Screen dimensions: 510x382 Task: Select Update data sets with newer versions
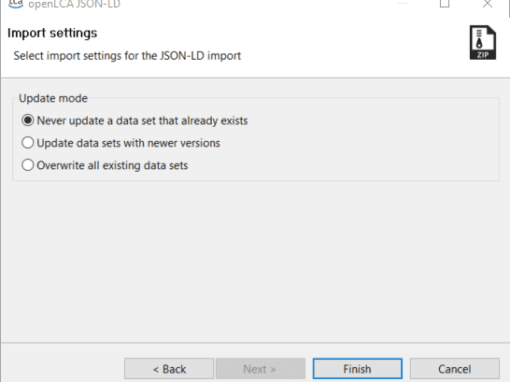tap(121, 143)
